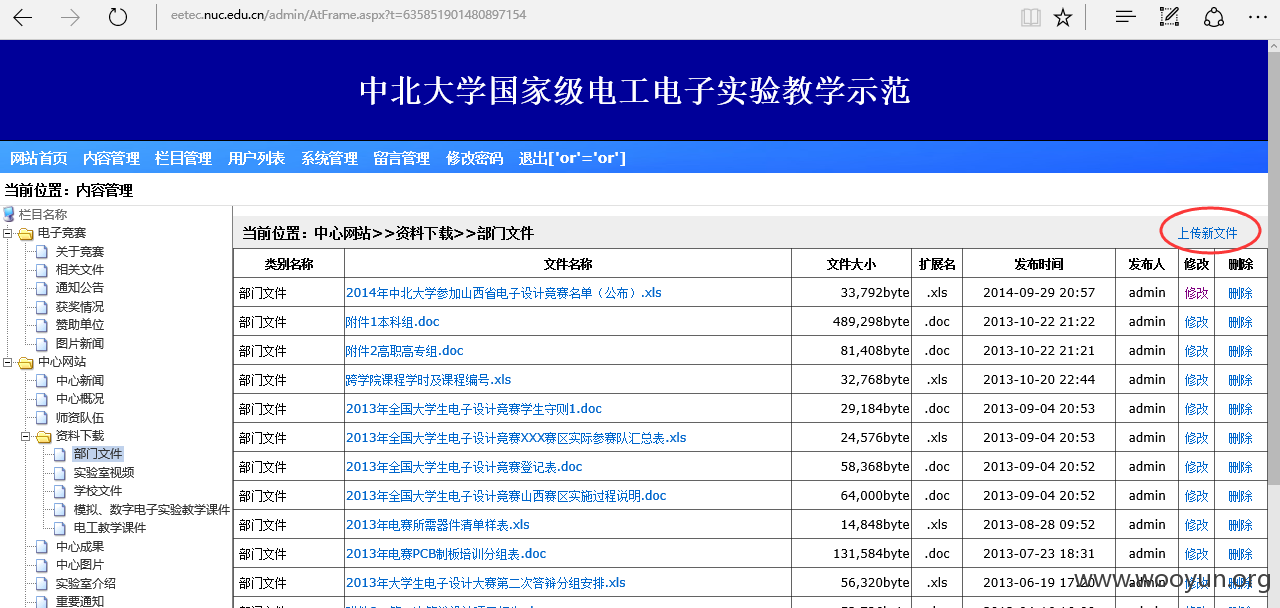Click the 中心网站 folder icon
Screen dimensions: 1280x608
point(25,362)
